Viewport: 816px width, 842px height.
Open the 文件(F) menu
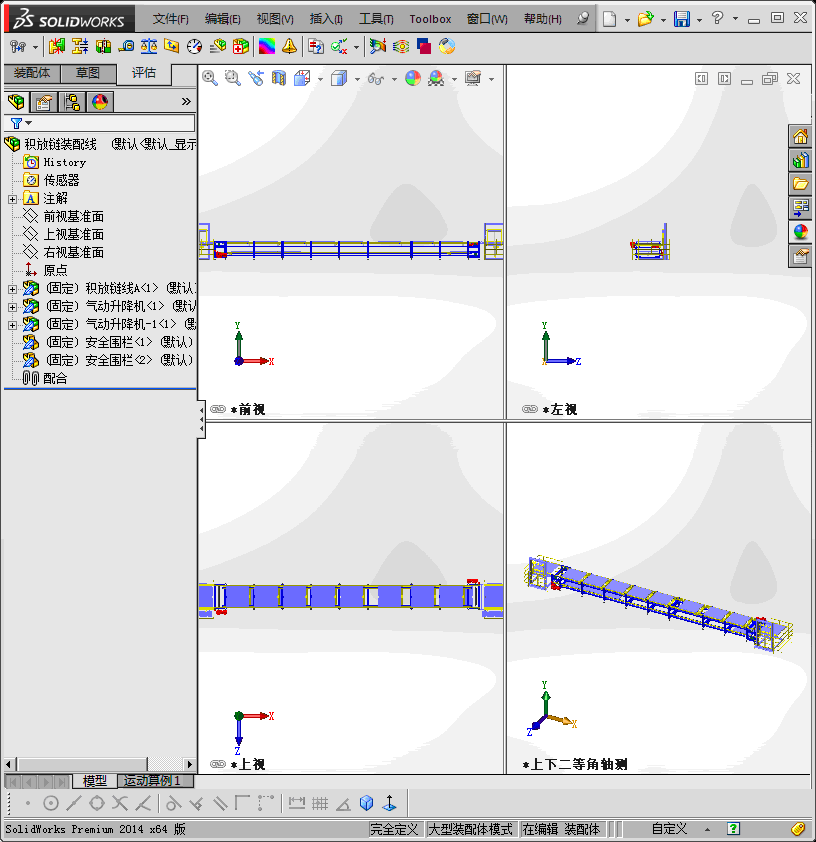170,19
